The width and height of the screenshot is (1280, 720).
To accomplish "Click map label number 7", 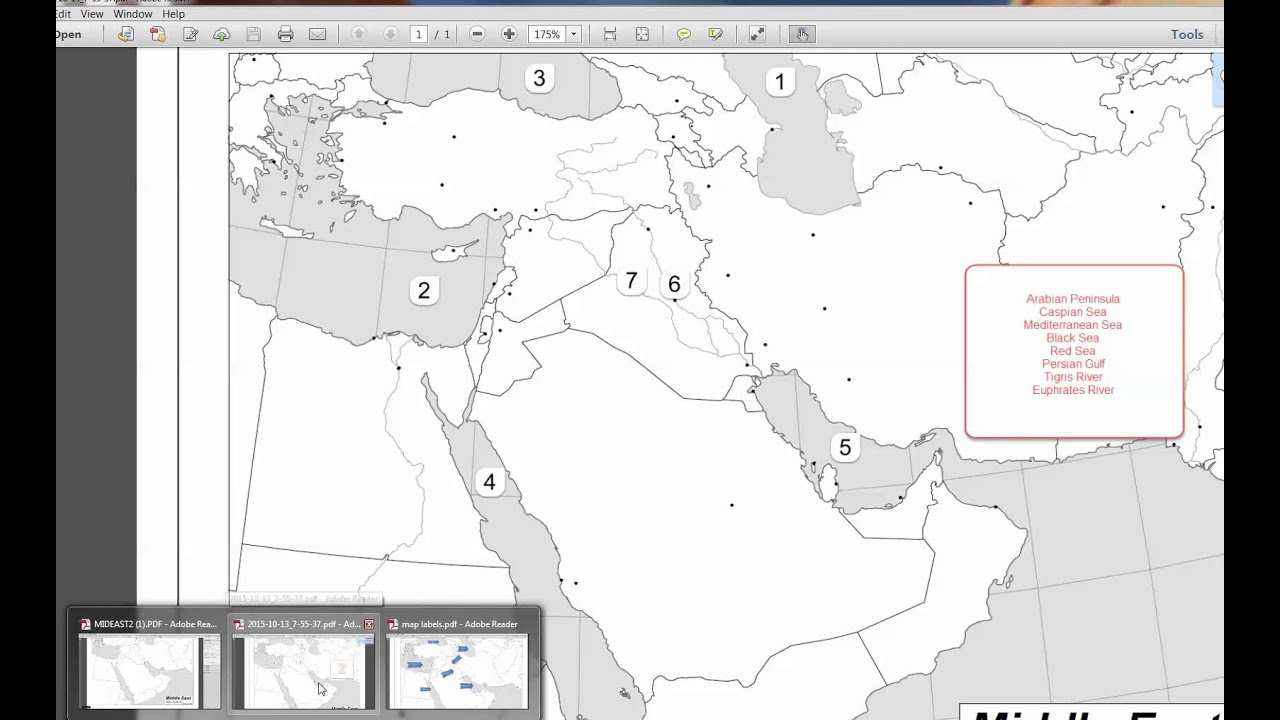I will tap(631, 281).
